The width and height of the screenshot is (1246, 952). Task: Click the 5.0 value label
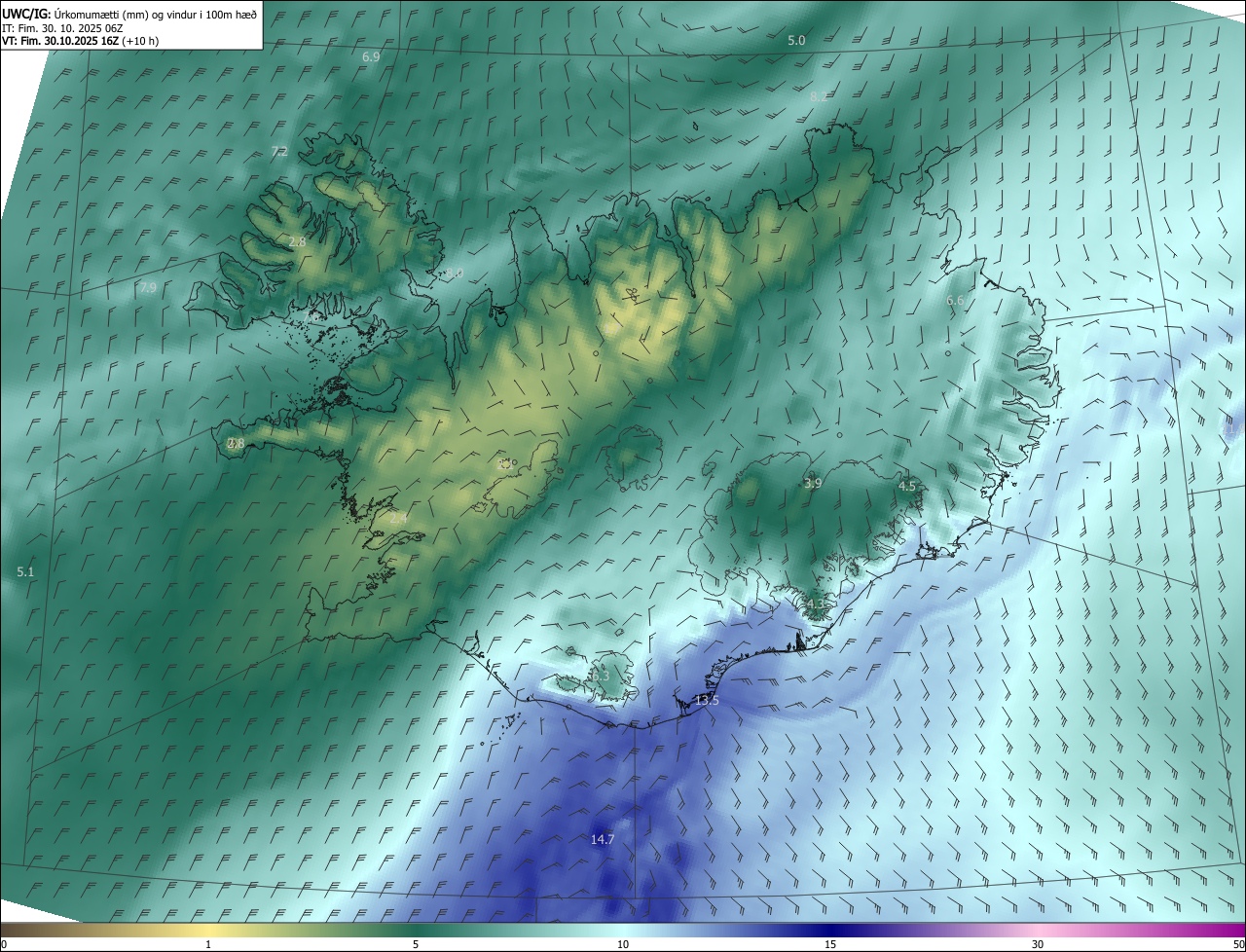pyautogui.click(x=796, y=40)
